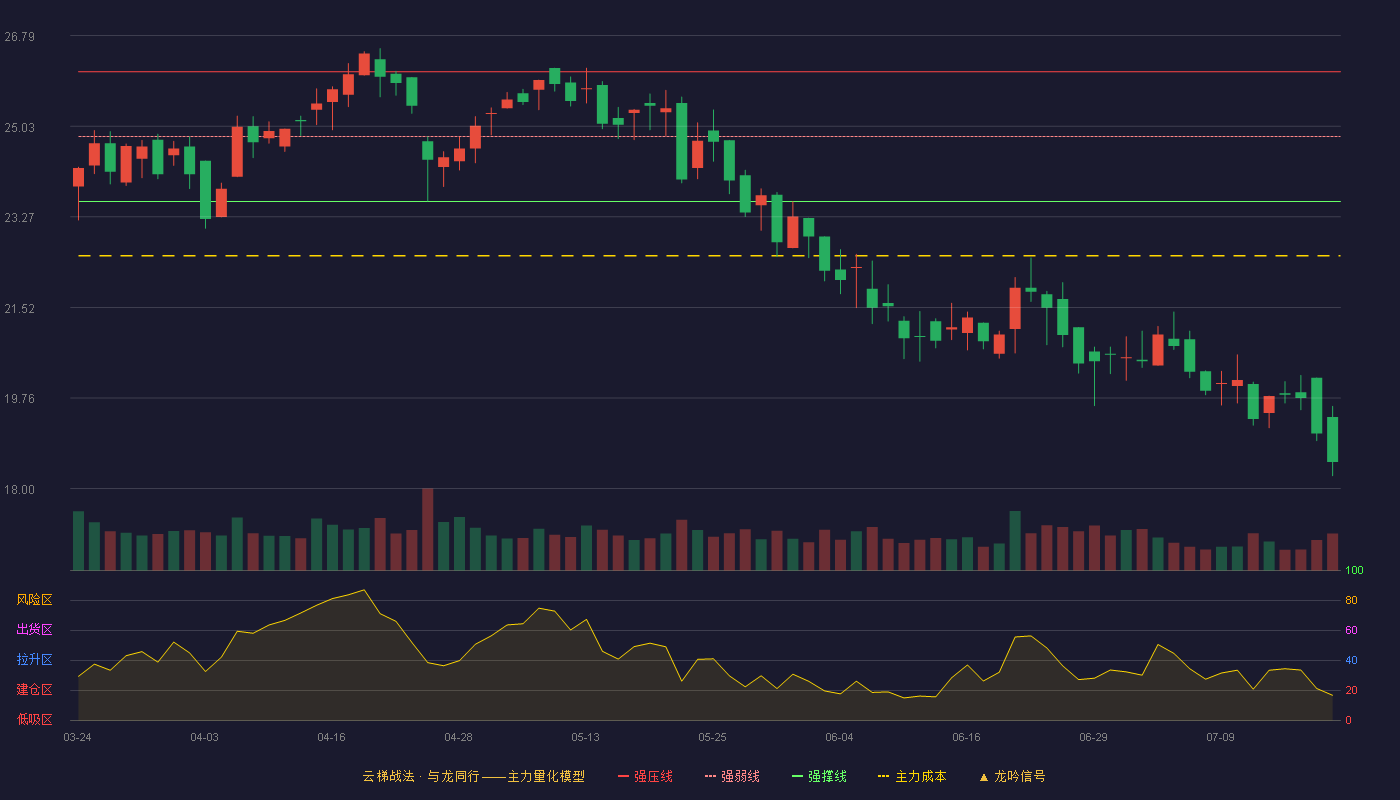Click the 03-24 date axis label
This screenshot has width=1400, height=800.
click(77, 737)
